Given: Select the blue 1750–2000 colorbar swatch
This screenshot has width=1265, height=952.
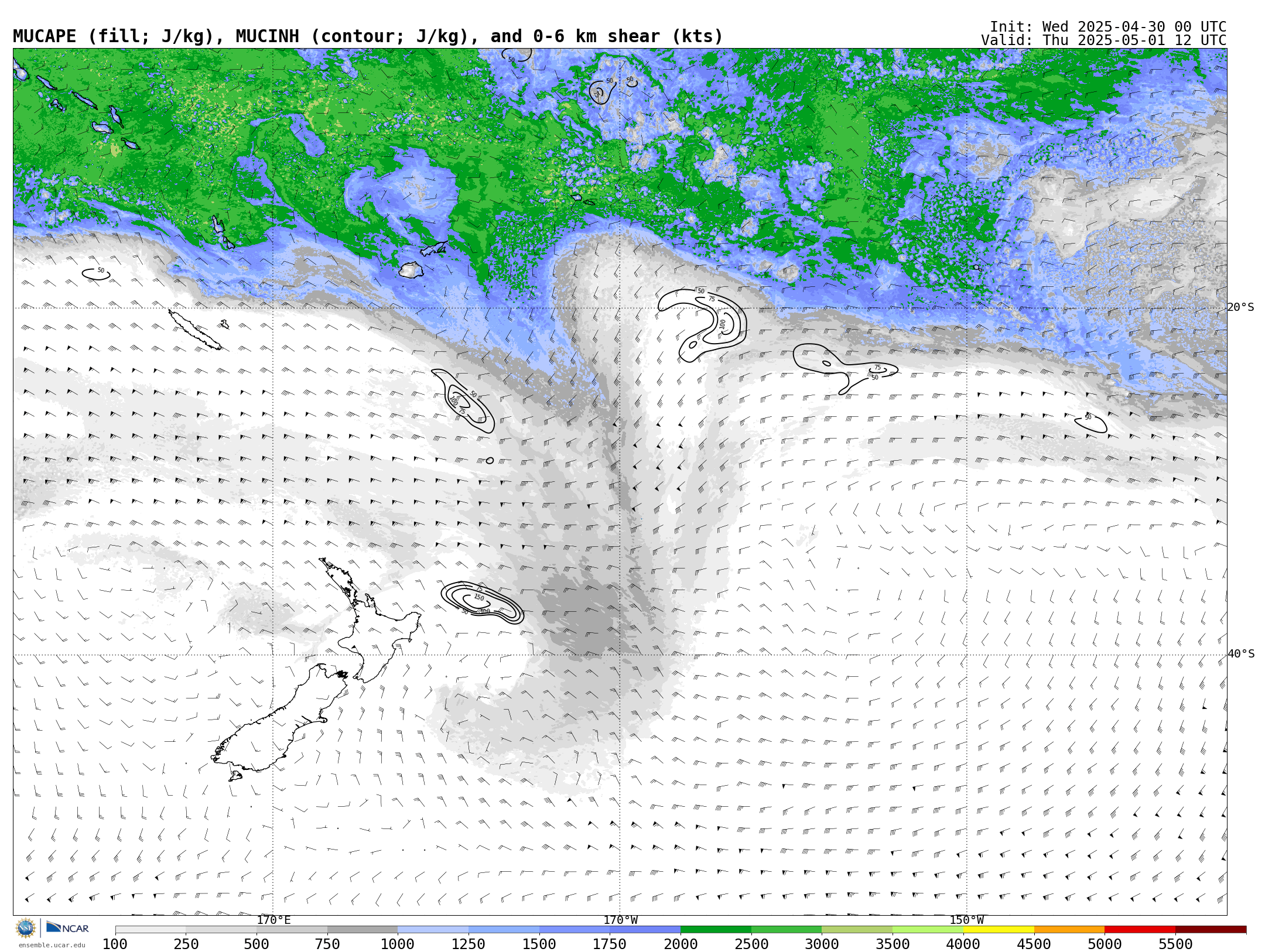Looking at the screenshot, I should 645,930.
